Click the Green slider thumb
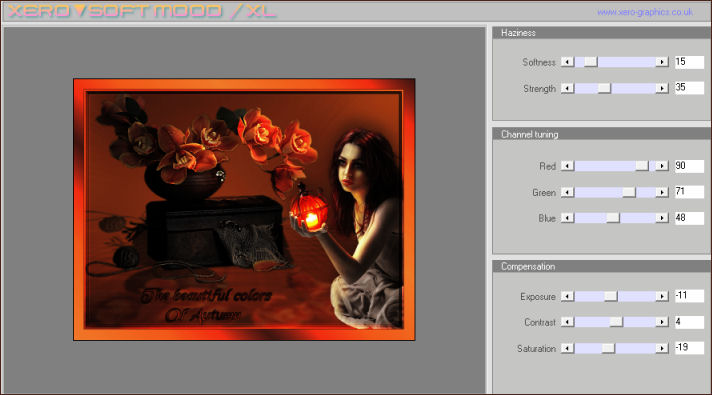 click(629, 193)
